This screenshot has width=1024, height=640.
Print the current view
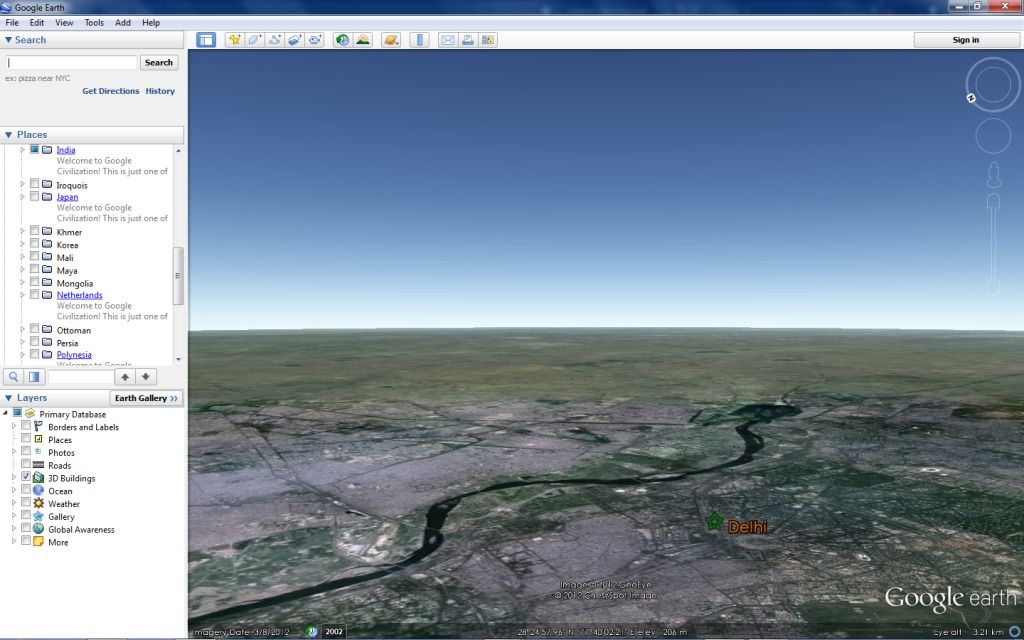468,40
